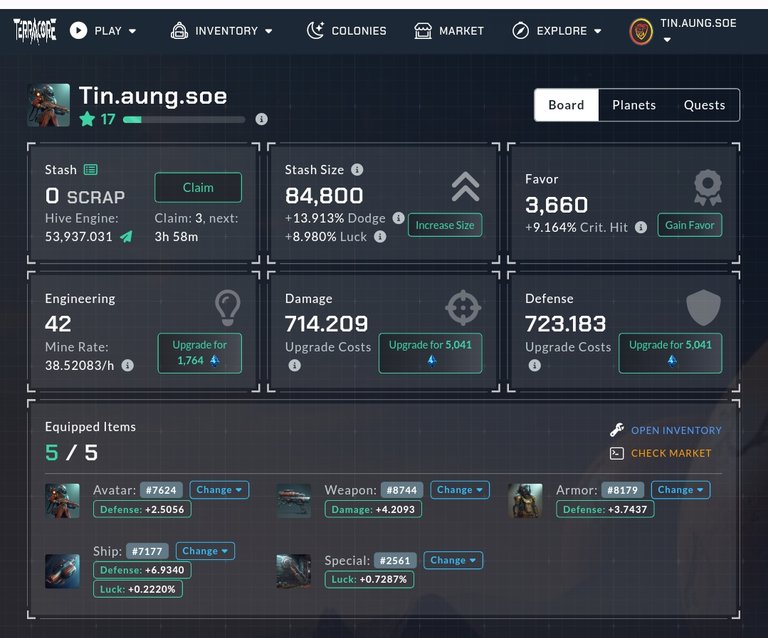Image resolution: width=768 pixels, height=638 pixels.
Task: Click the info icon beside the level bar
Action: pos(262,119)
